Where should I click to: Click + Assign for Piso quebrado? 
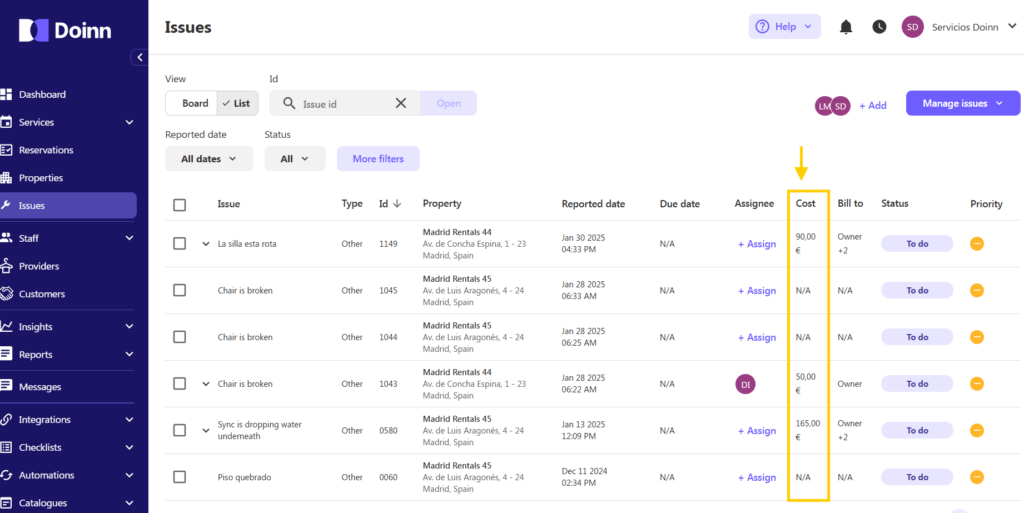click(x=757, y=477)
